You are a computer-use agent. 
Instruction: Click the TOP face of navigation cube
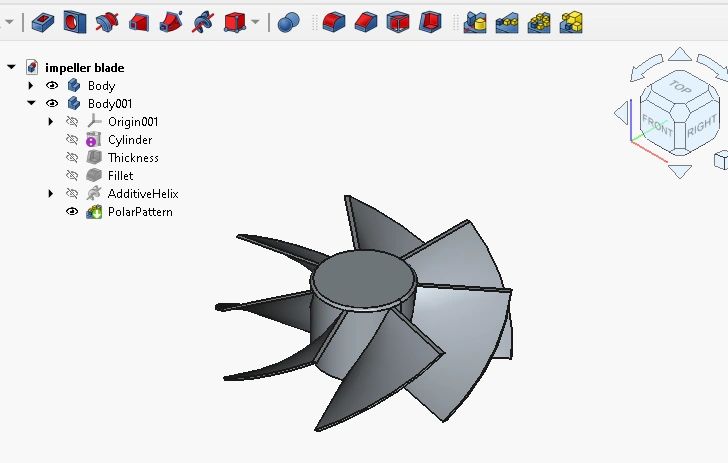click(680, 87)
